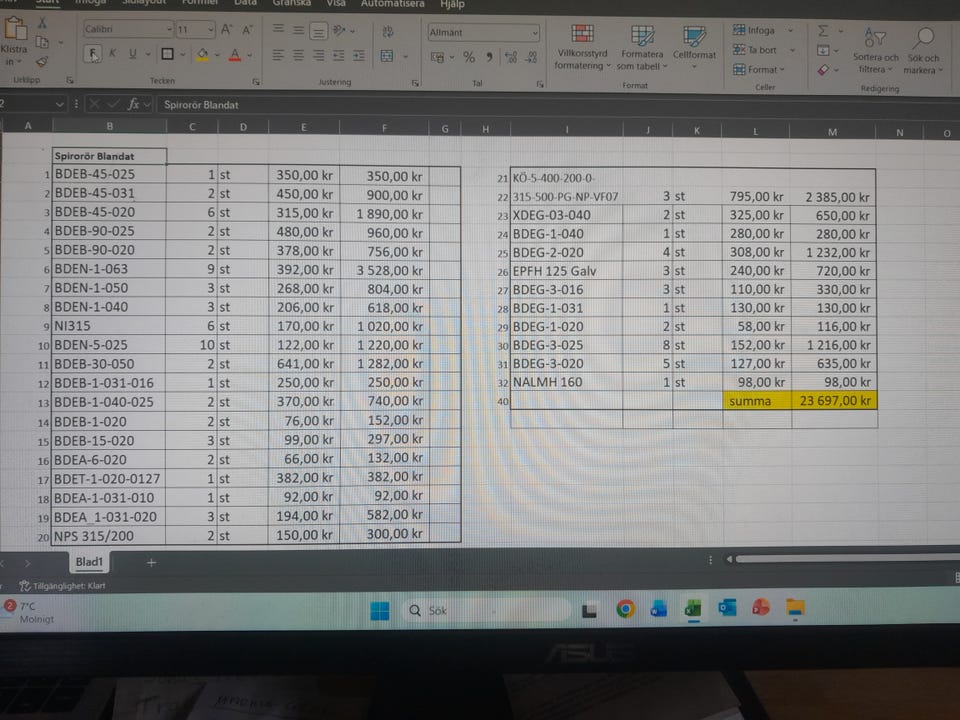
Task: Click the yellow fill color button
Action: (x=203, y=55)
